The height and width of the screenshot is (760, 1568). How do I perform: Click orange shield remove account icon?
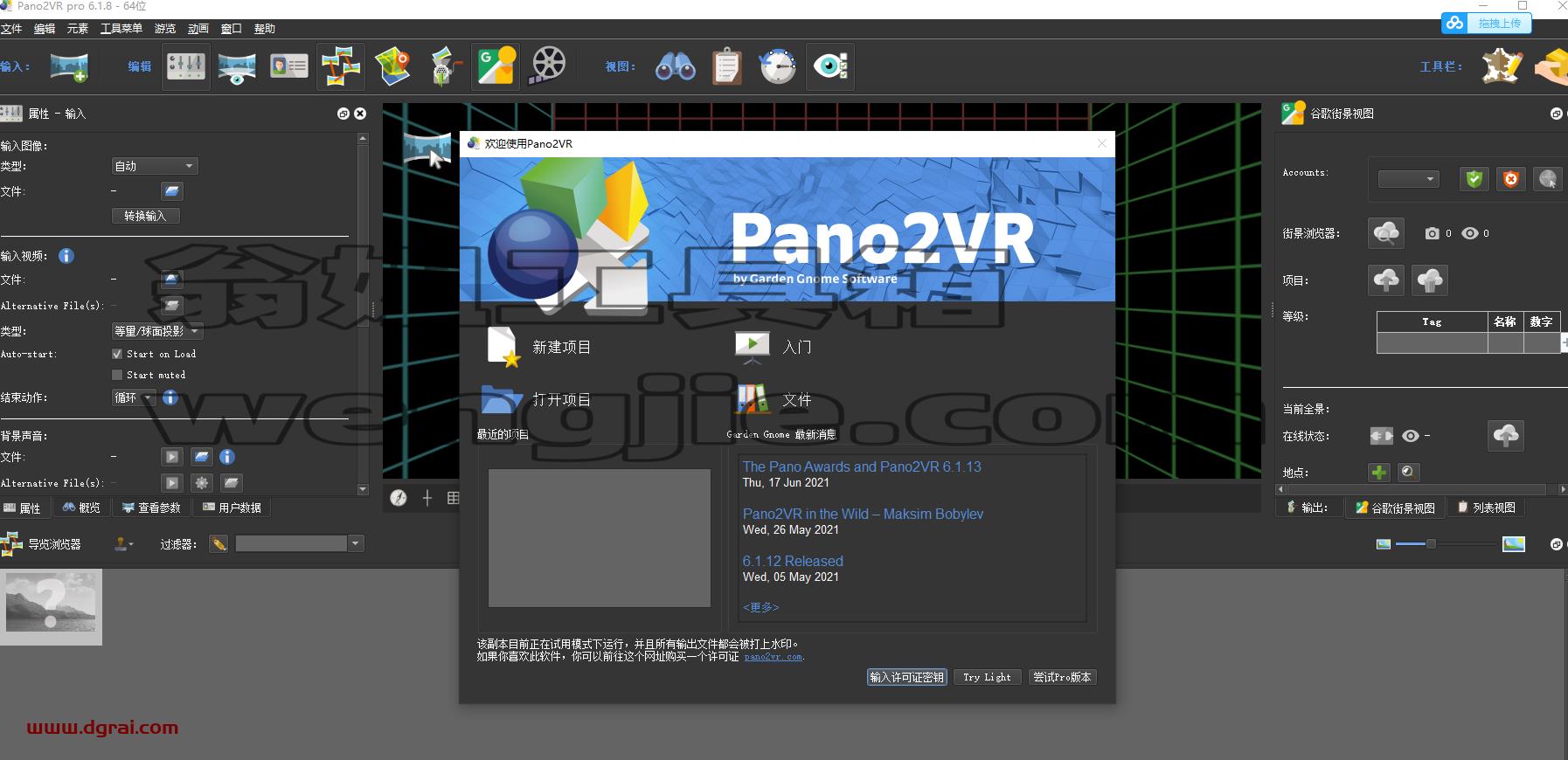pos(1510,179)
